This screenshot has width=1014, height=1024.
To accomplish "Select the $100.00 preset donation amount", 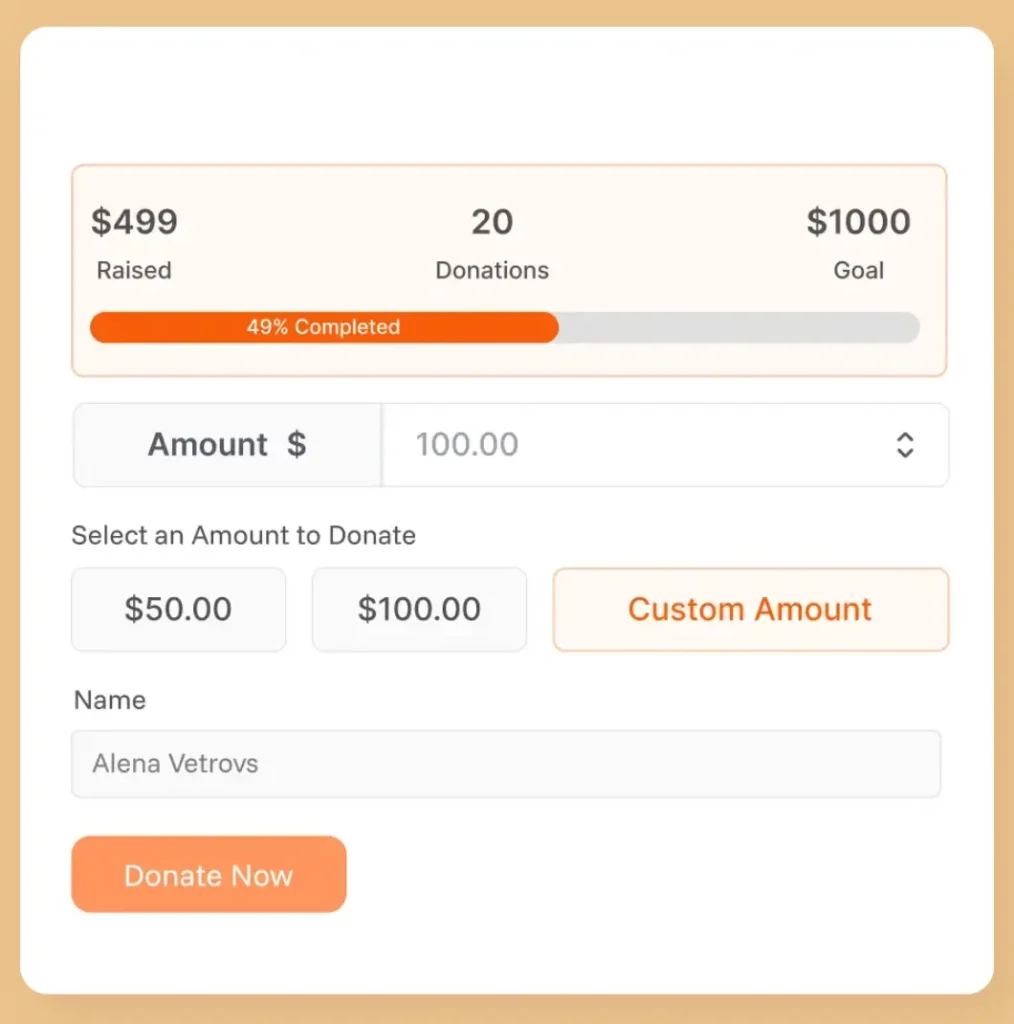I will tap(419, 609).
